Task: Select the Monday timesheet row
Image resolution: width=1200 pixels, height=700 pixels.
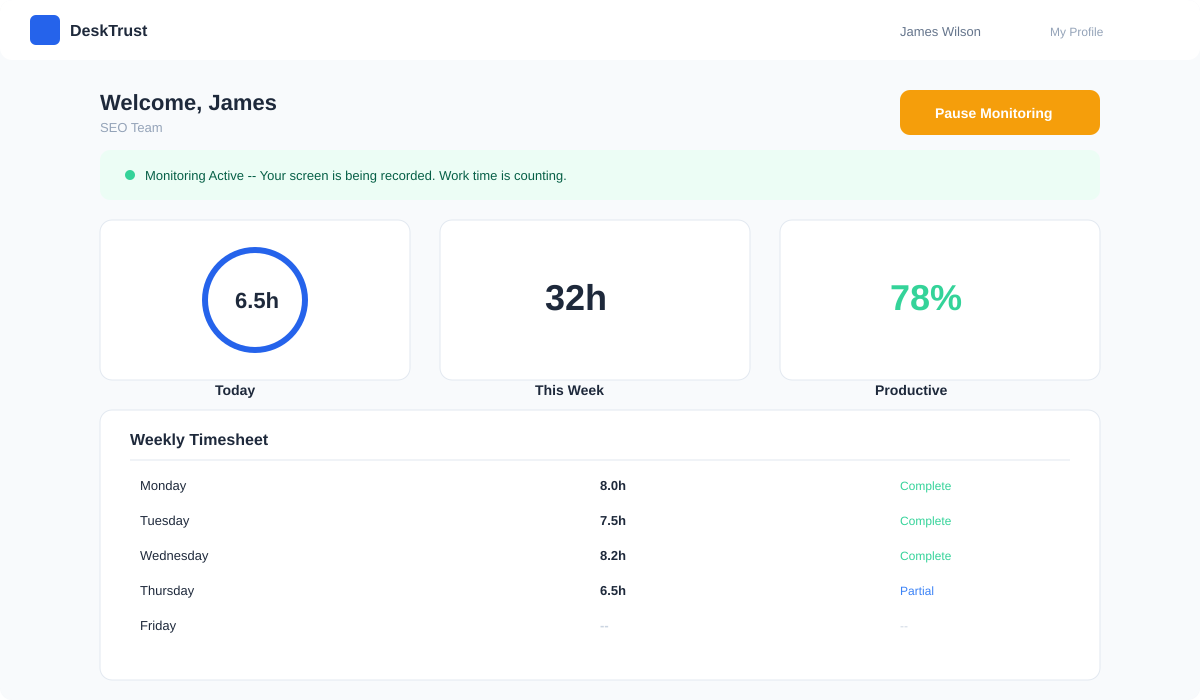Action: click(x=600, y=486)
